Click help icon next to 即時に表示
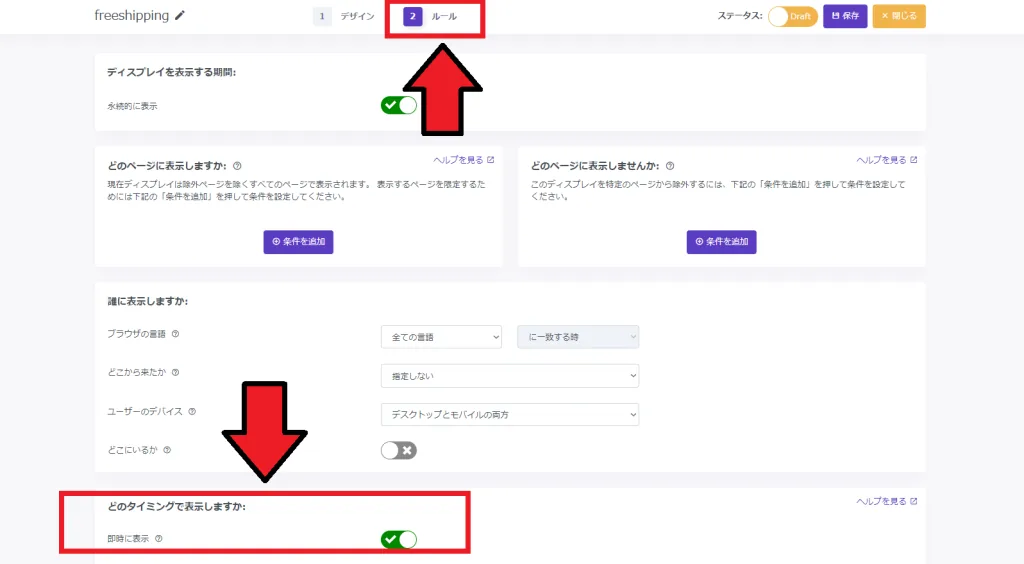 point(159,539)
